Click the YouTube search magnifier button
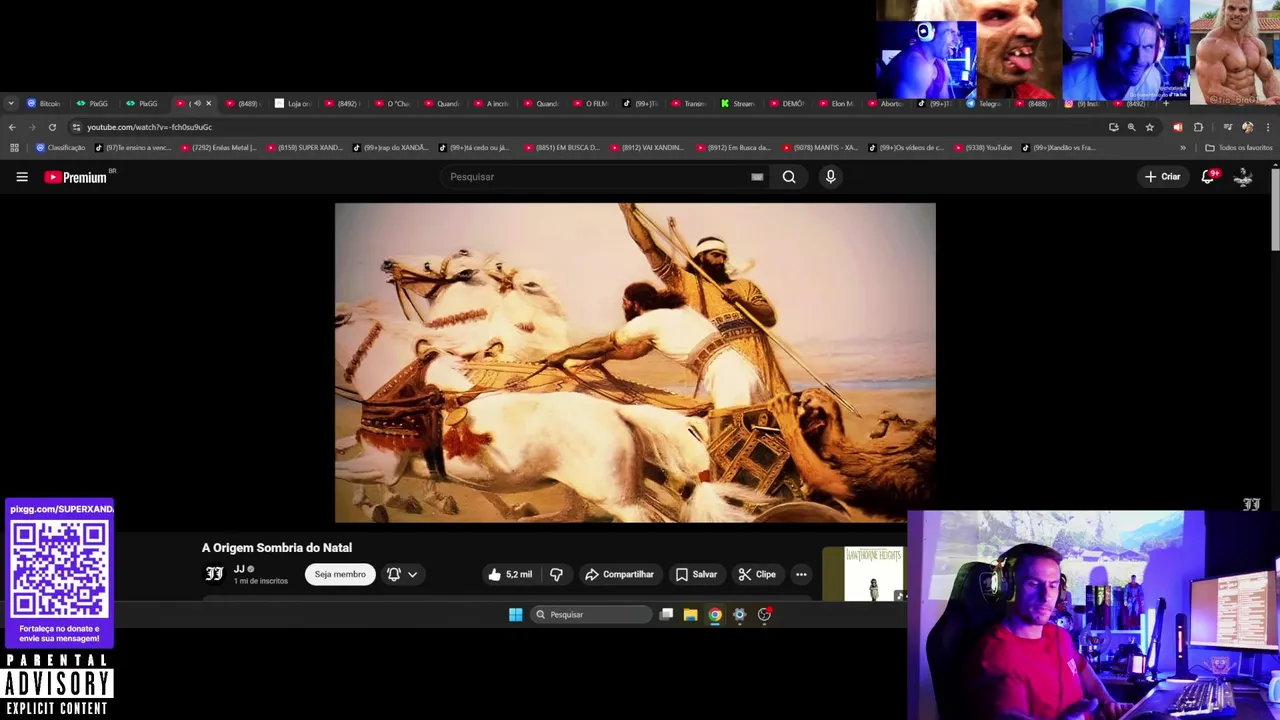Image resolution: width=1280 pixels, height=720 pixels. (x=789, y=177)
